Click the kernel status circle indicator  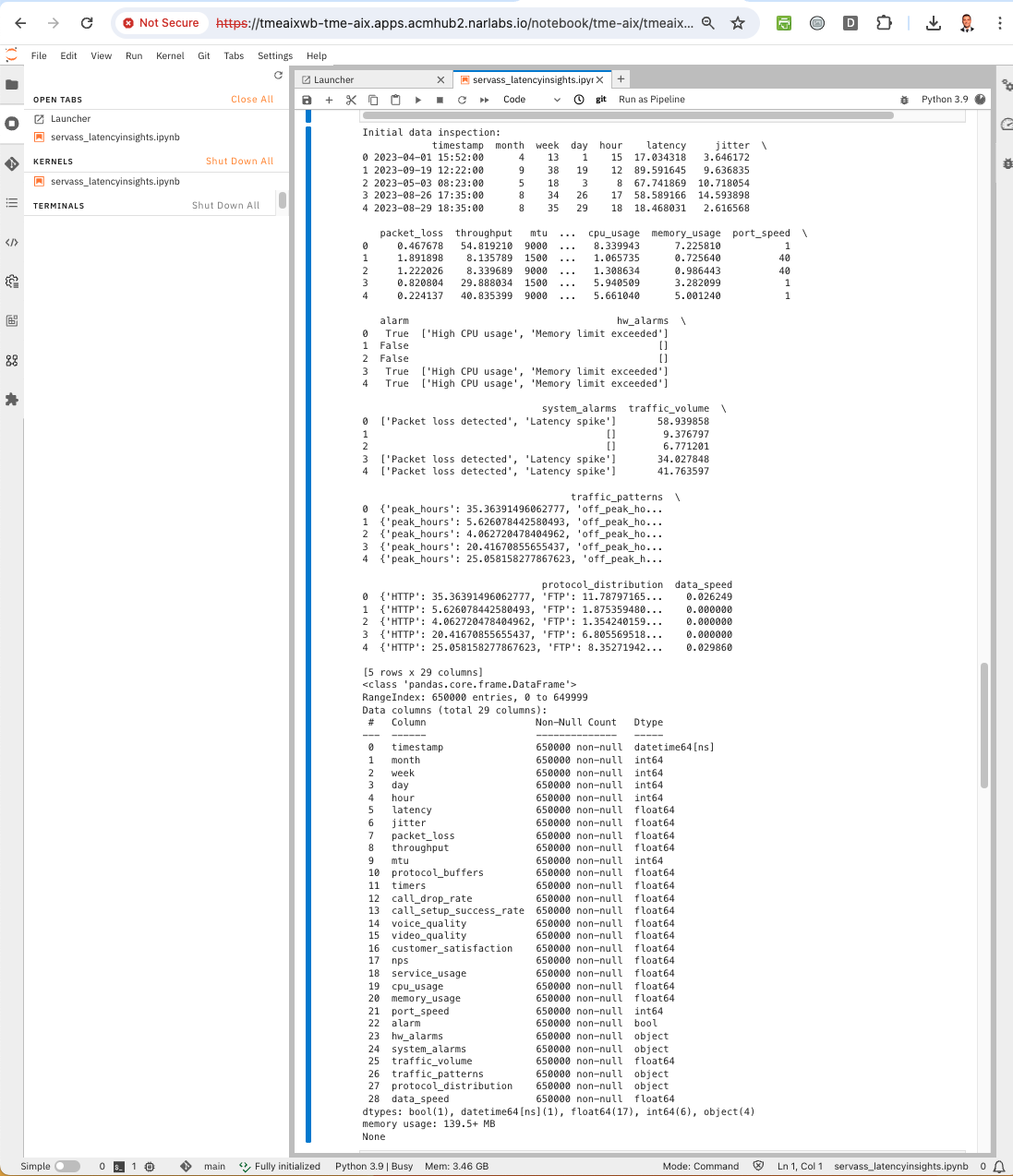click(x=981, y=100)
